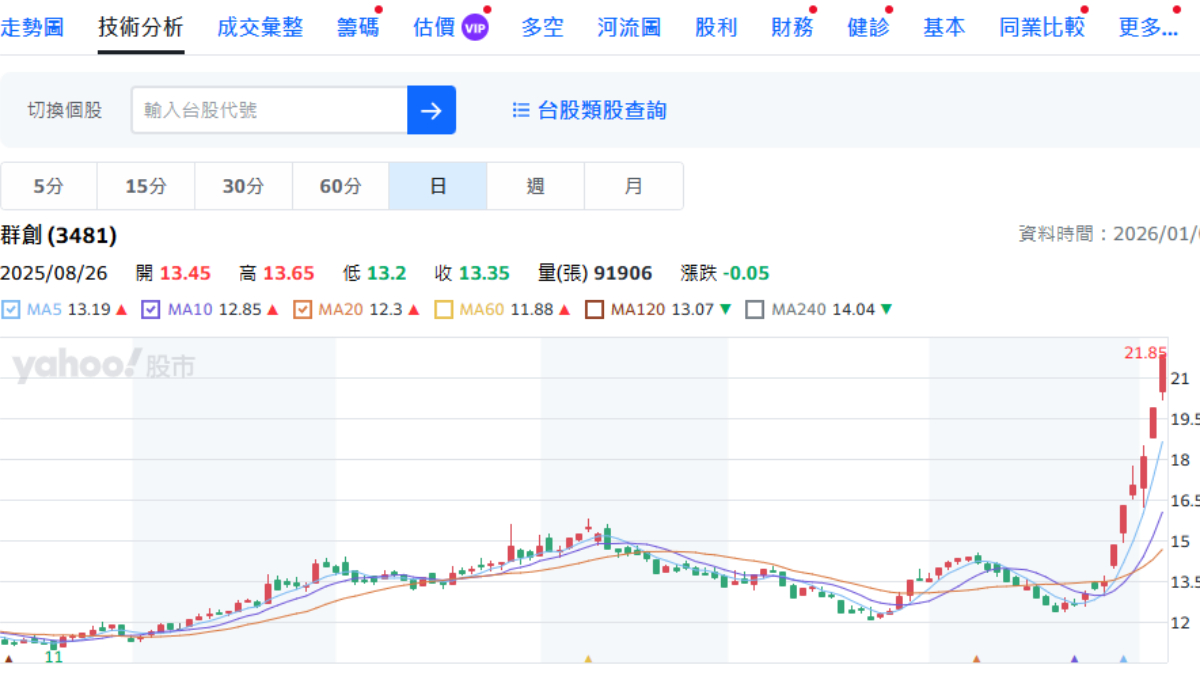
Task: Click the last red candlestick at 21.85
Action: pyautogui.click(x=1163, y=376)
